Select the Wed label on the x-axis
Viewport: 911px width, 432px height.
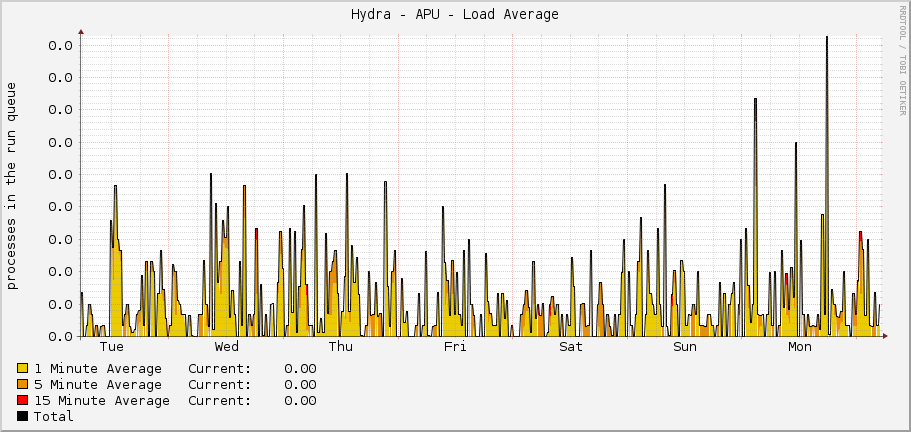(227, 347)
